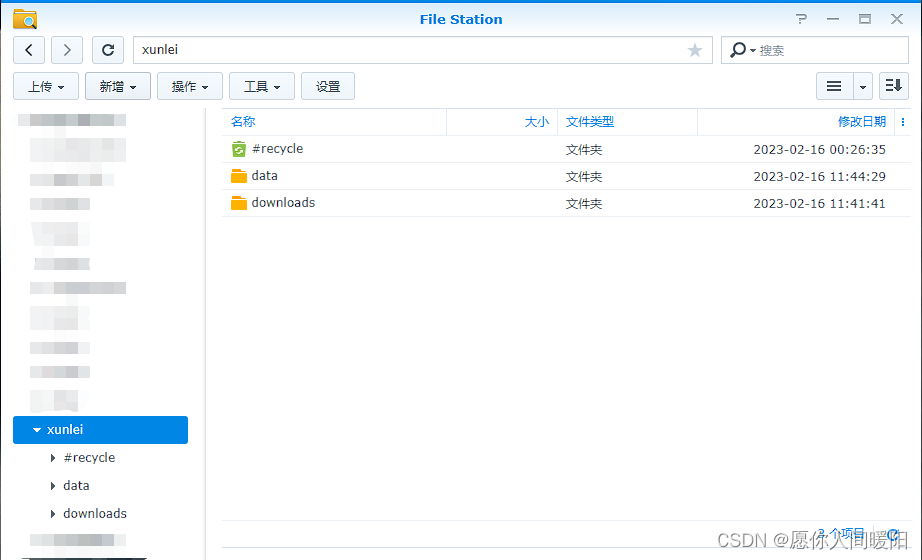Click the 设置 settings button
The height and width of the screenshot is (560, 922).
point(328,86)
